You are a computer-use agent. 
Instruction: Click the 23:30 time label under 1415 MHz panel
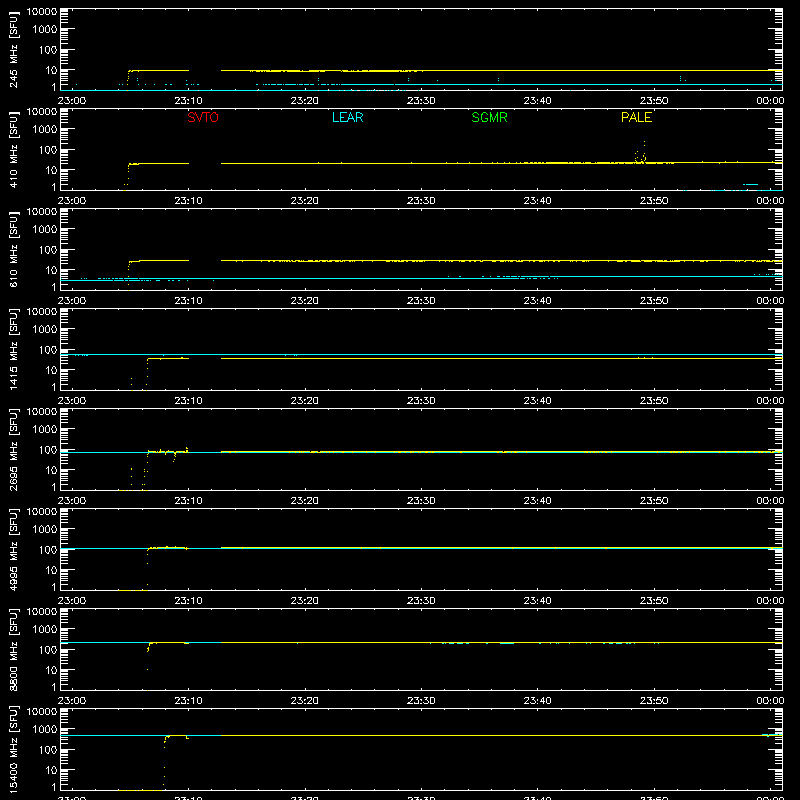click(x=421, y=401)
